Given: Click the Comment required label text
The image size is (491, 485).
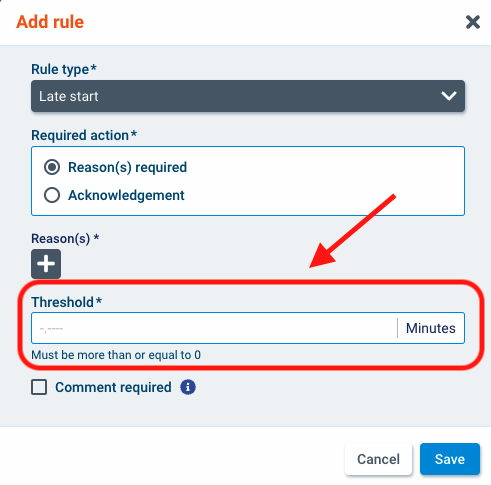Looking at the screenshot, I should pyautogui.click(x=113, y=387).
